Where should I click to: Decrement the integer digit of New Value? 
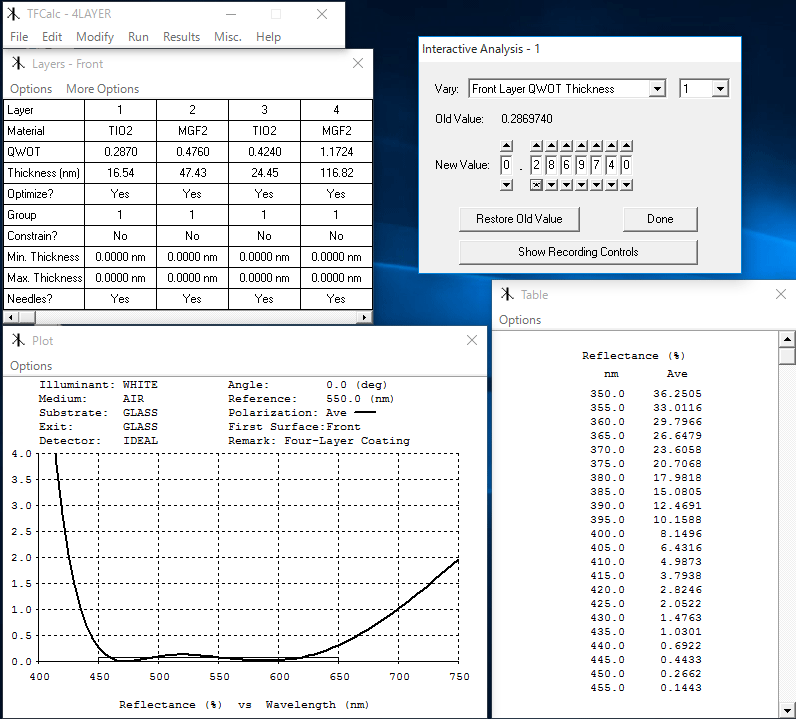point(506,185)
